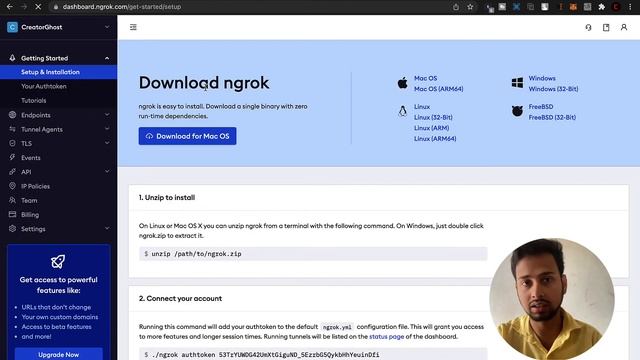Click Tunnel Agents icon

pos(12,129)
